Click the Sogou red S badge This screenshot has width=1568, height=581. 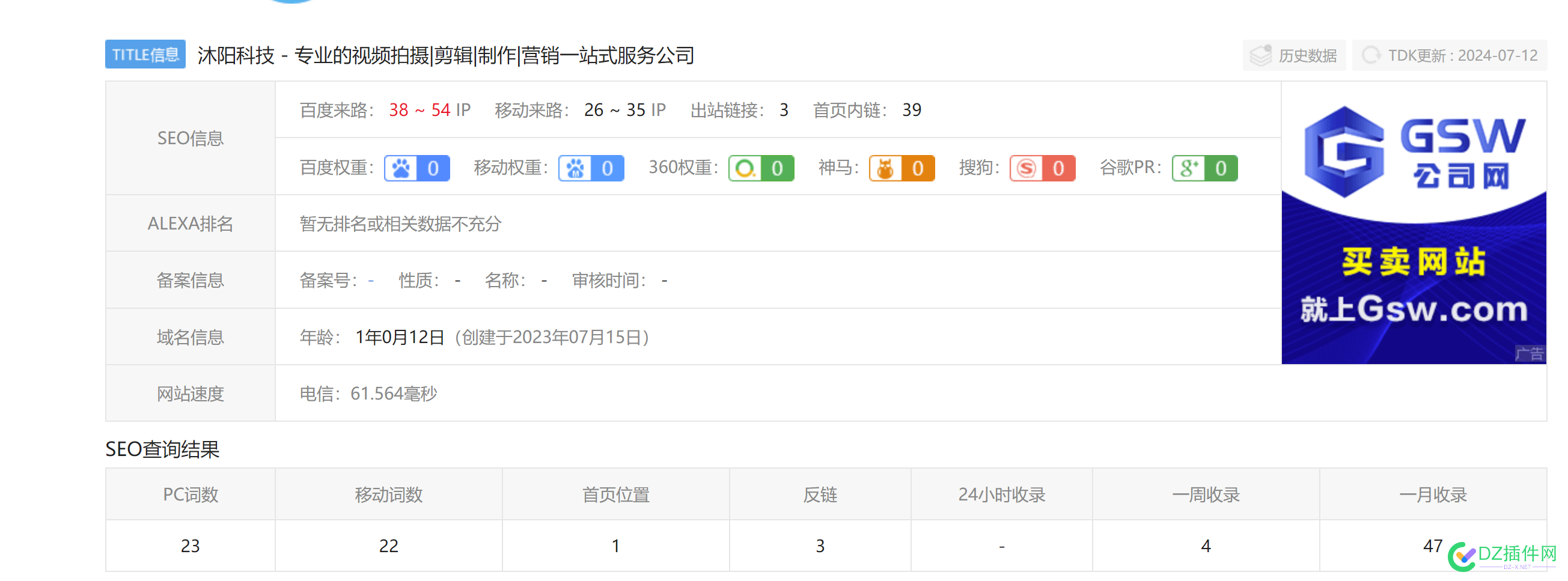click(x=1042, y=168)
